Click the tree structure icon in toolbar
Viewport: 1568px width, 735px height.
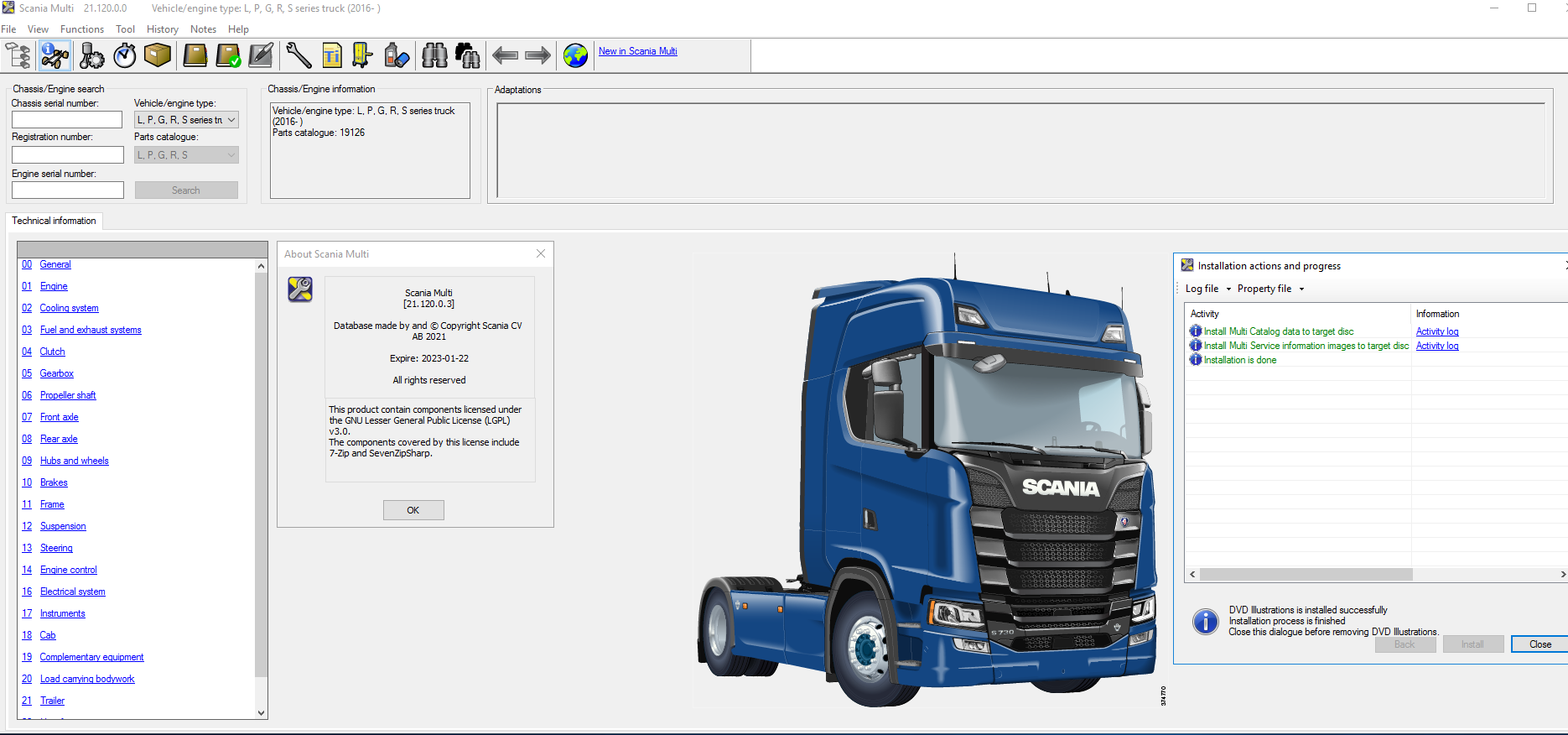point(18,55)
